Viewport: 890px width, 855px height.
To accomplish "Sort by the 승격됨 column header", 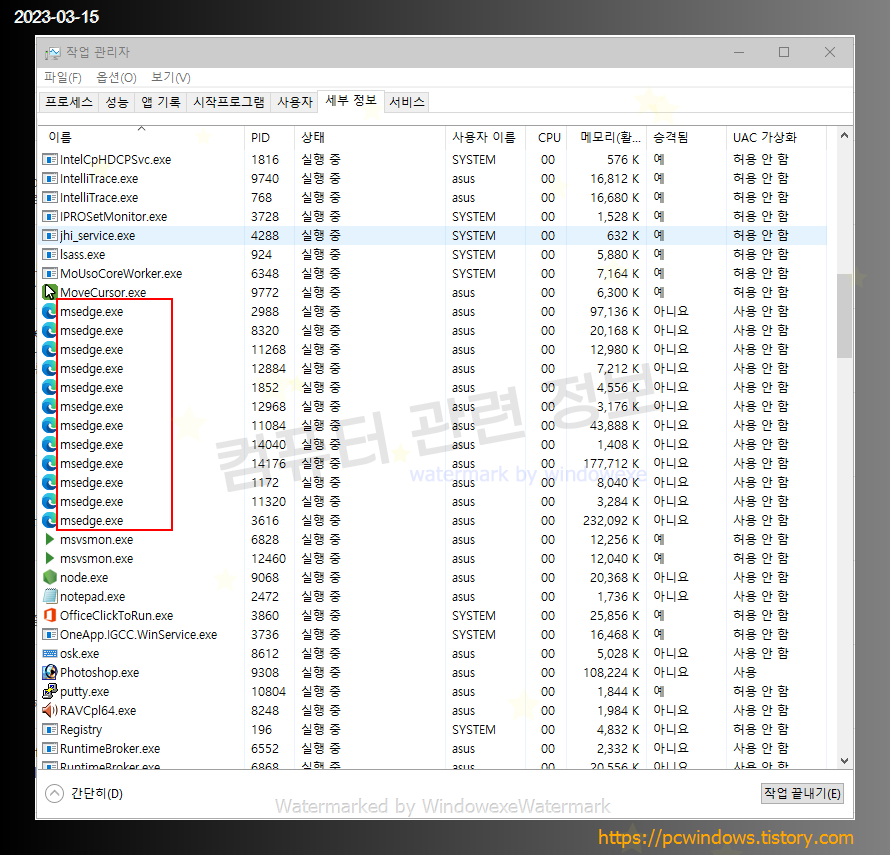I will pos(686,137).
